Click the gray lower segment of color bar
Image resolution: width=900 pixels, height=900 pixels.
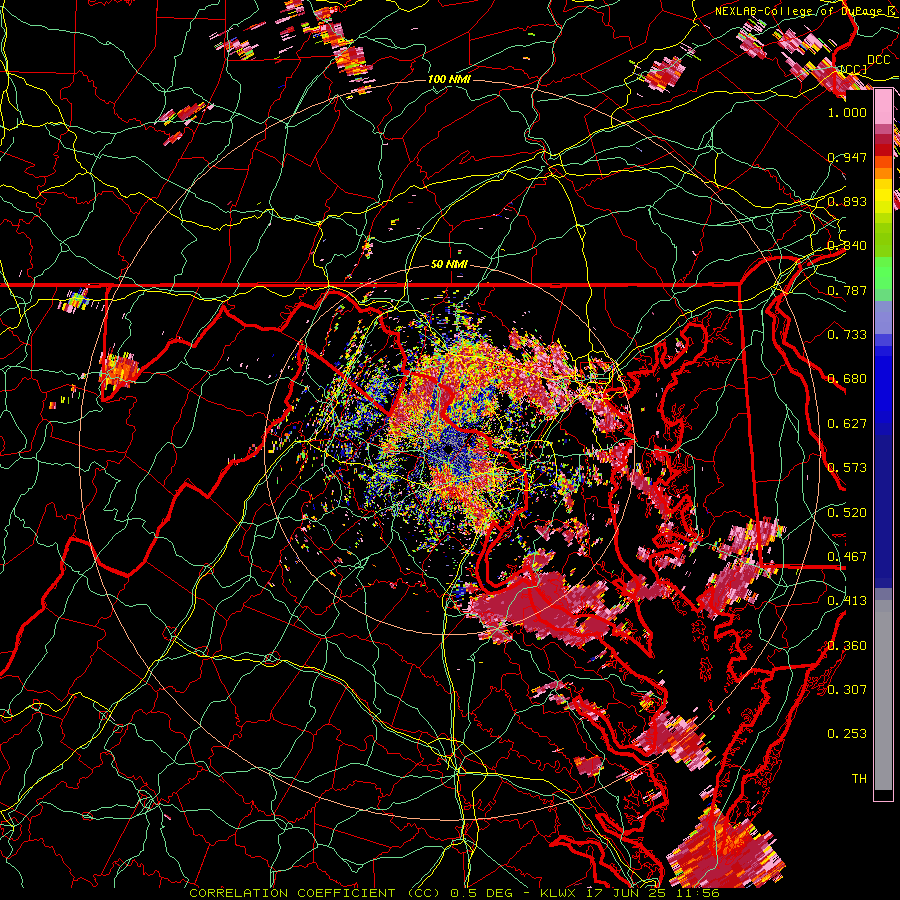click(883, 695)
